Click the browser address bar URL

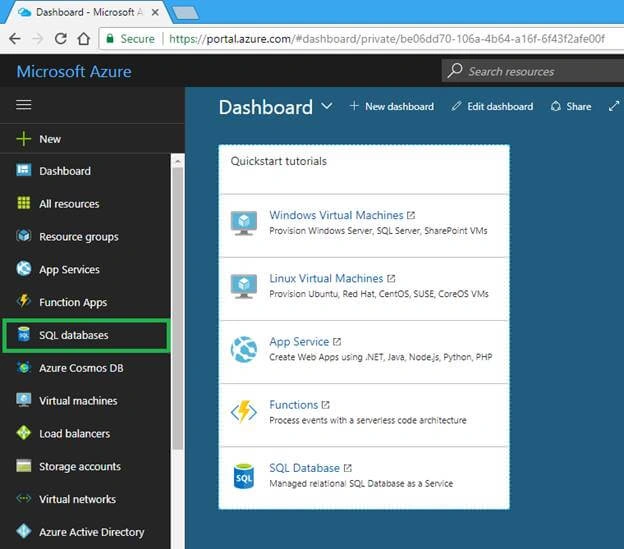pyautogui.click(x=387, y=39)
